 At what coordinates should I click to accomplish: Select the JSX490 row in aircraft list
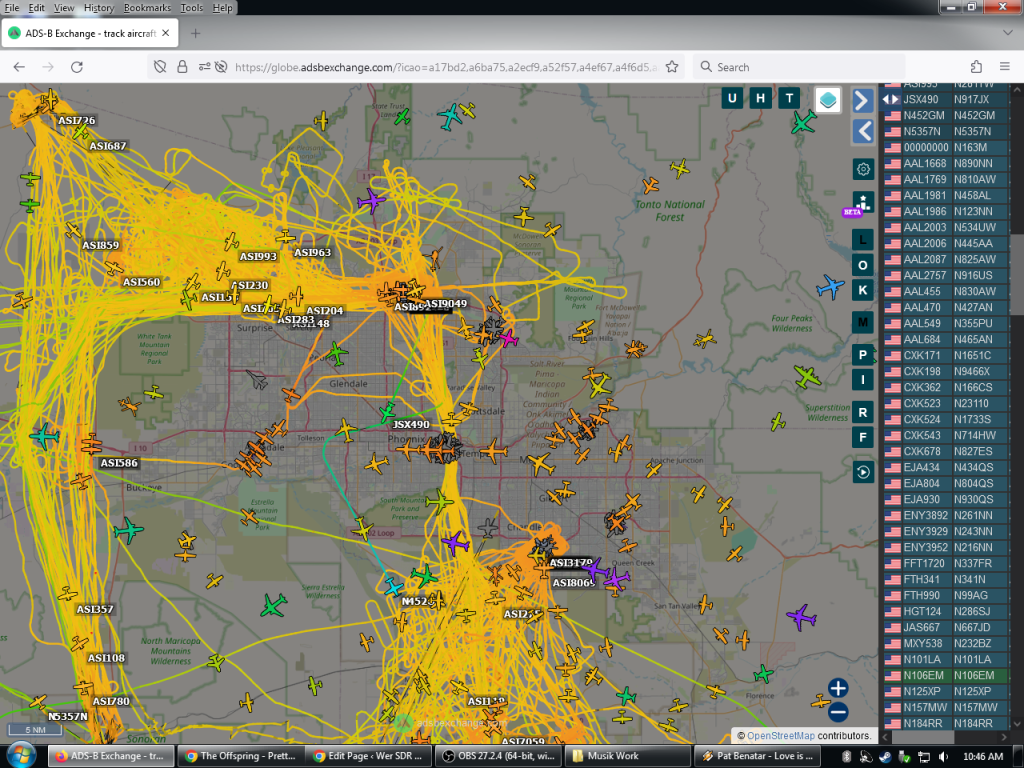945,99
